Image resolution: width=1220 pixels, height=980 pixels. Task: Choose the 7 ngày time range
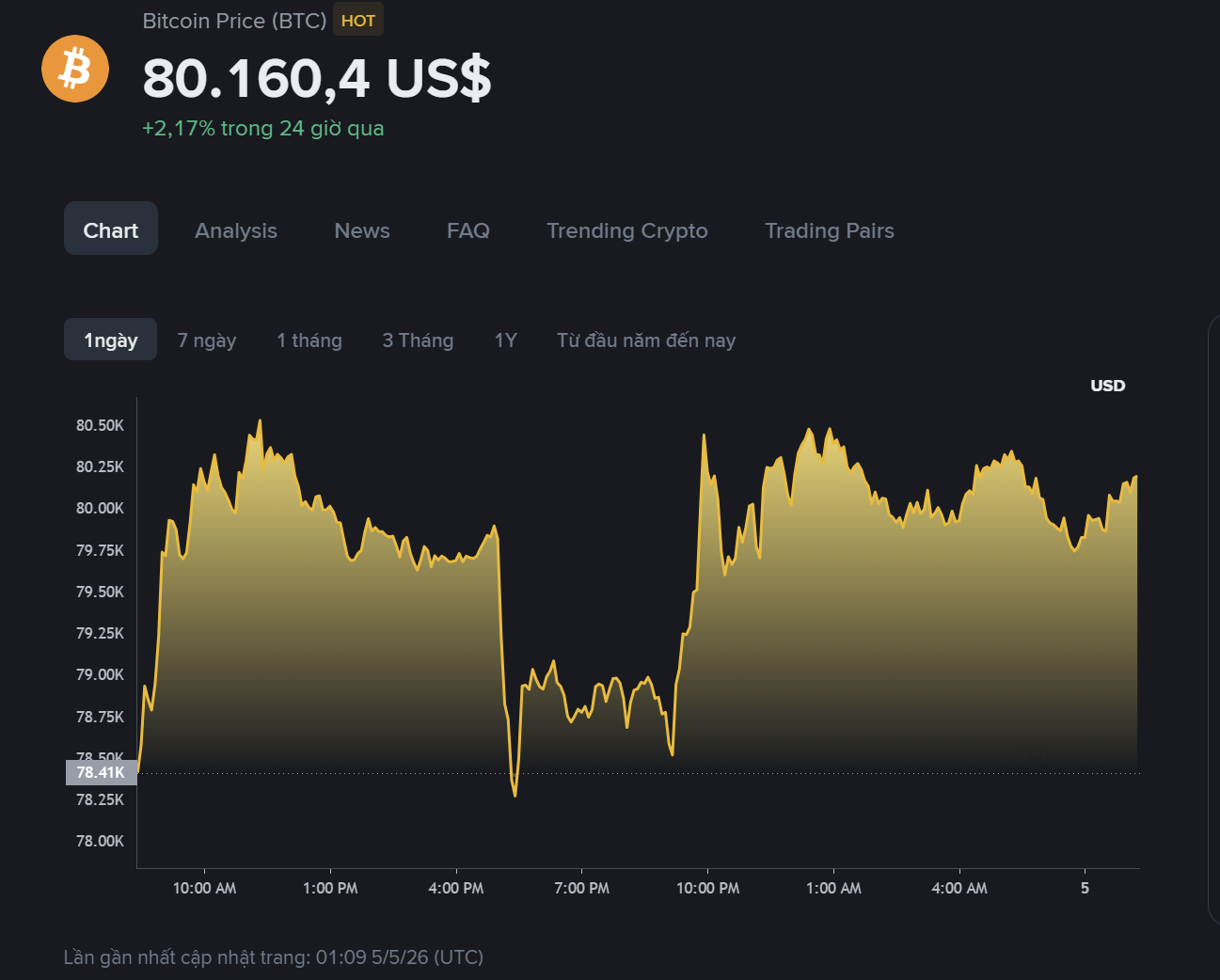207,340
